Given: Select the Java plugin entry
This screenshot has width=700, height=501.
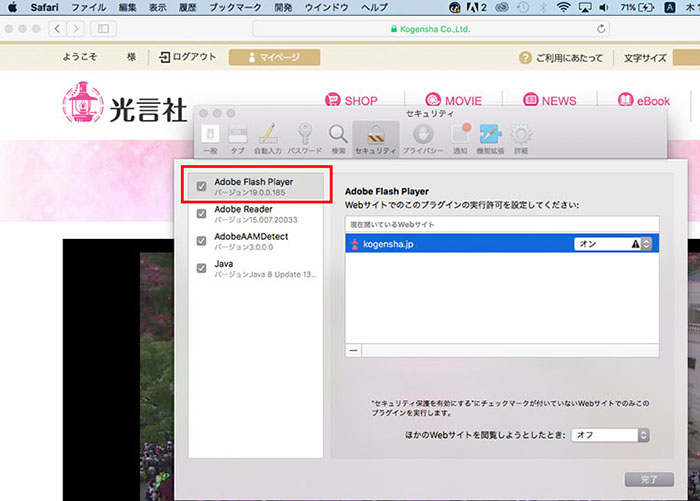Looking at the screenshot, I should (x=256, y=268).
